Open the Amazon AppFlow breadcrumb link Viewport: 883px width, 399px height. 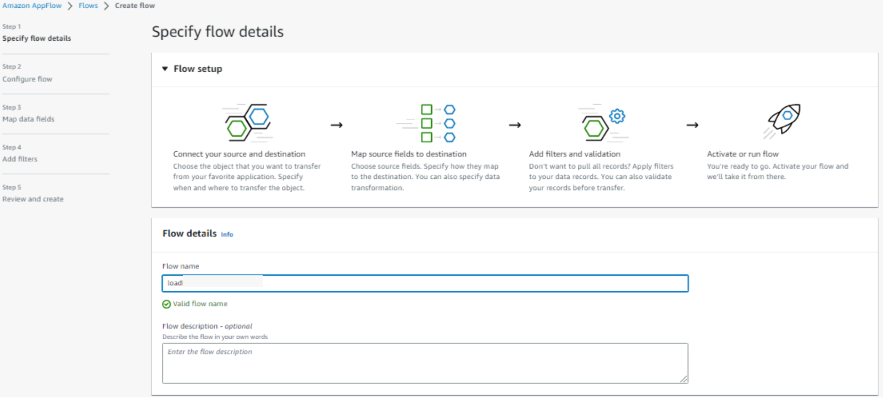33,6
